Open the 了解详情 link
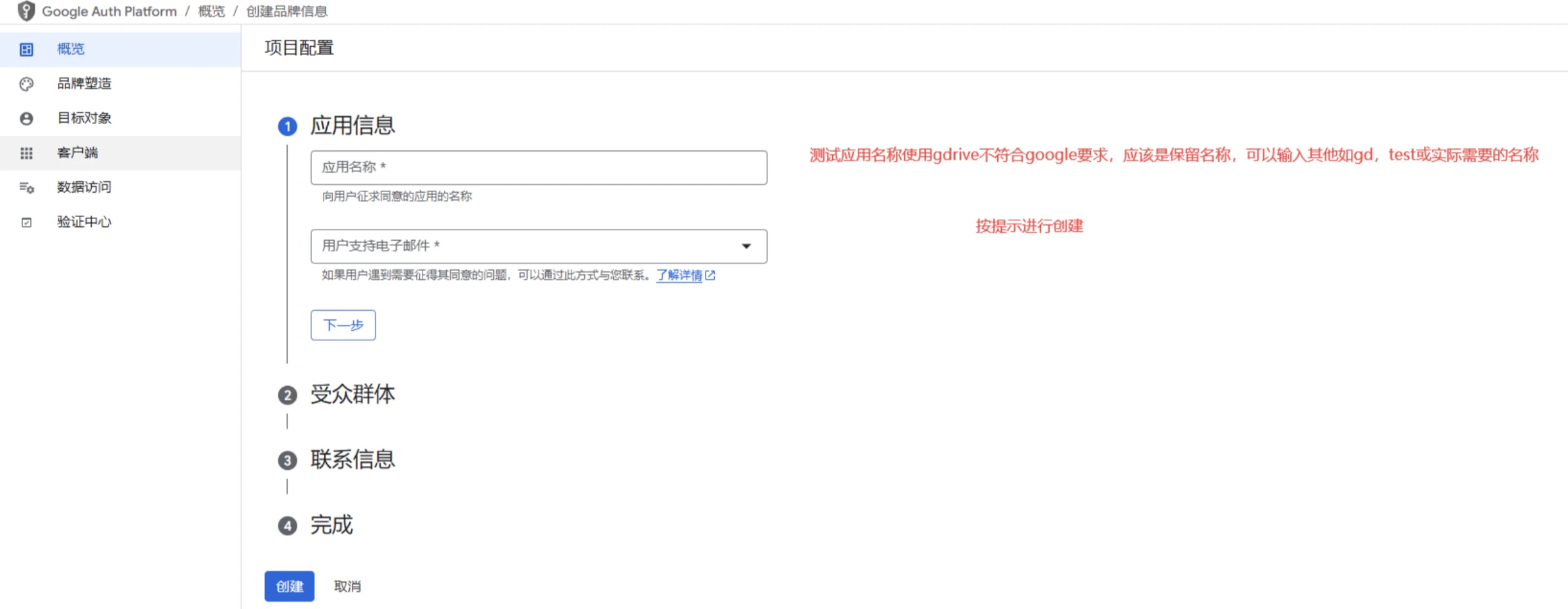This screenshot has height=609, width=1568. pos(679,275)
